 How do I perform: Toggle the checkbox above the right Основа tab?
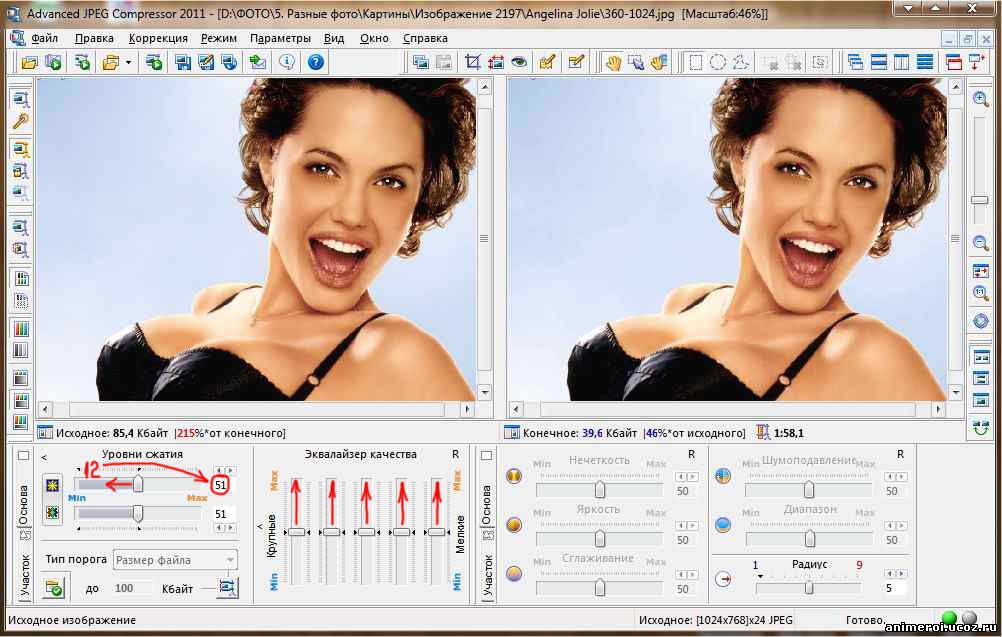point(486,456)
